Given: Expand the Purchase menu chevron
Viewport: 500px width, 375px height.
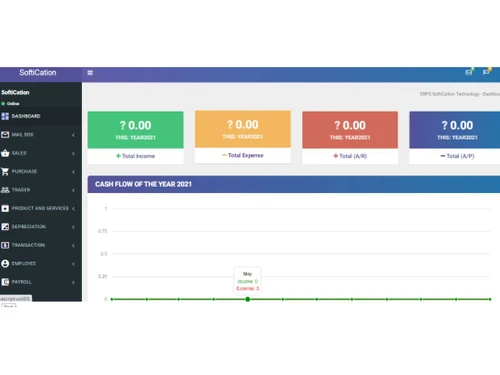Looking at the screenshot, I should point(73,172).
